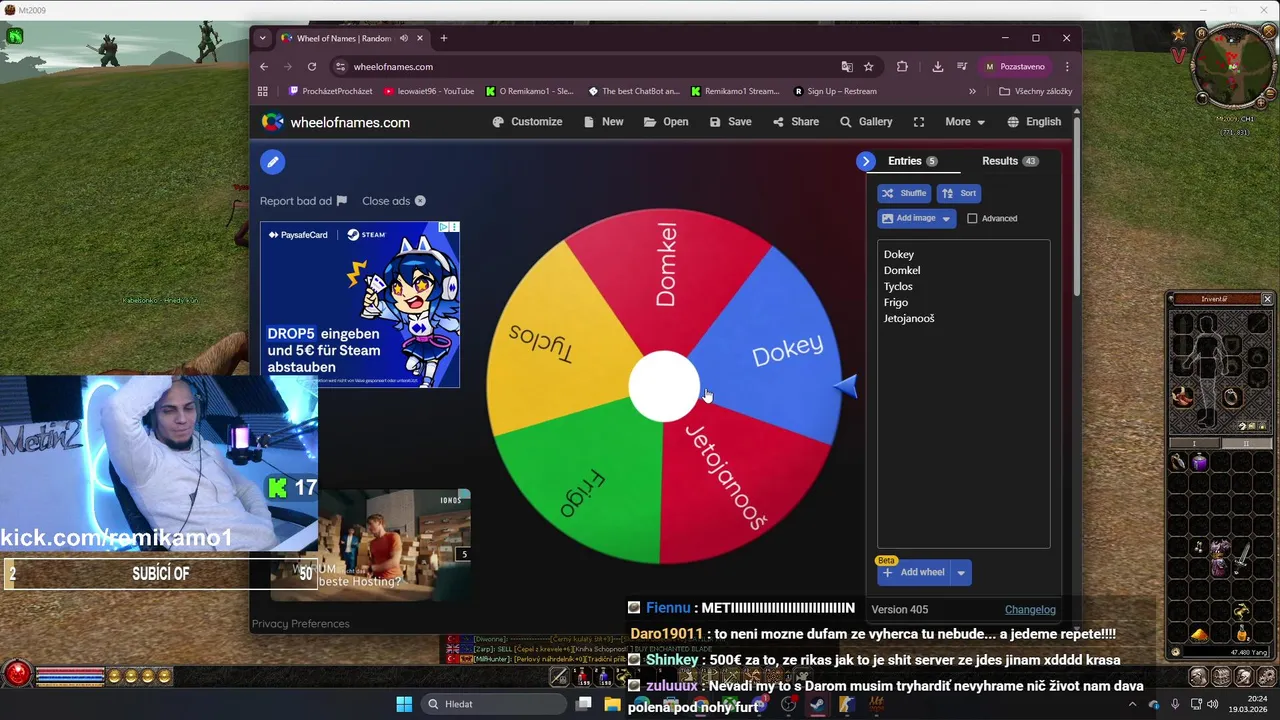The image size is (1280, 720).
Task: Shuffle the wheel entries
Action: (904, 193)
